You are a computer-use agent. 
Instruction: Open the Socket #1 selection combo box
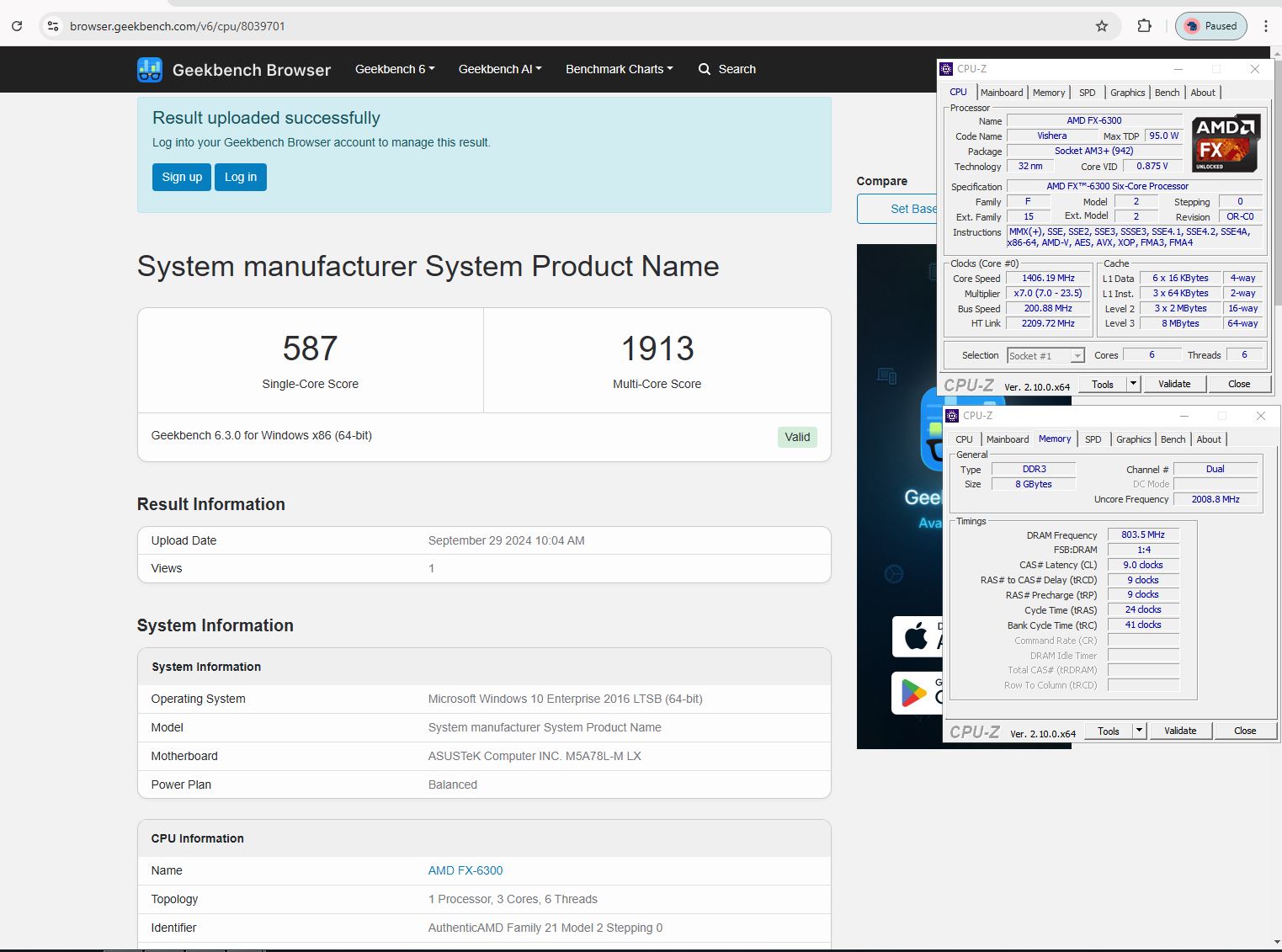tap(1045, 356)
